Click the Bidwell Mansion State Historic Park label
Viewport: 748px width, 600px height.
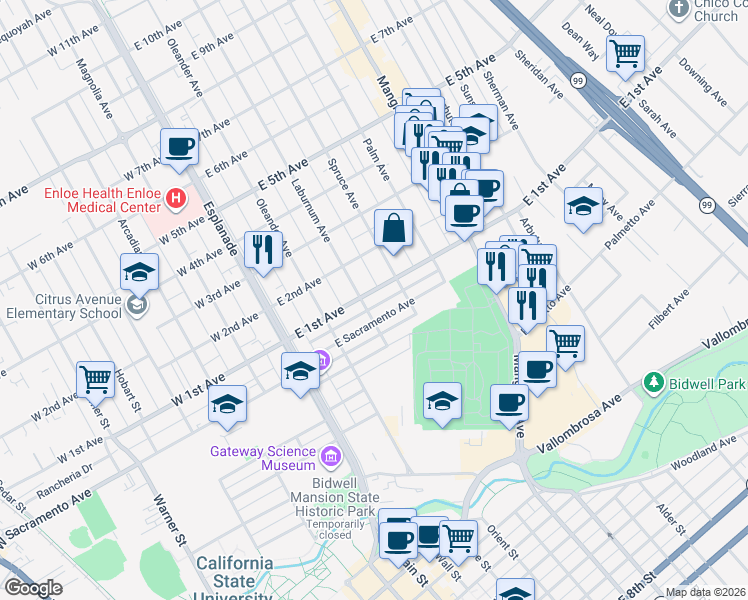tap(335, 497)
